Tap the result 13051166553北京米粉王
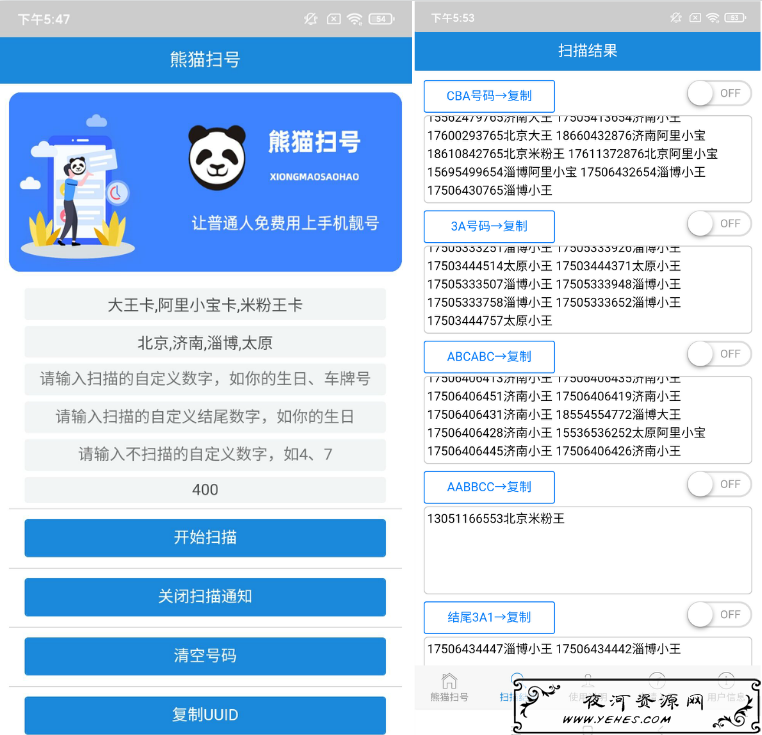This screenshot has height=735, width=762. pos(496,519)
